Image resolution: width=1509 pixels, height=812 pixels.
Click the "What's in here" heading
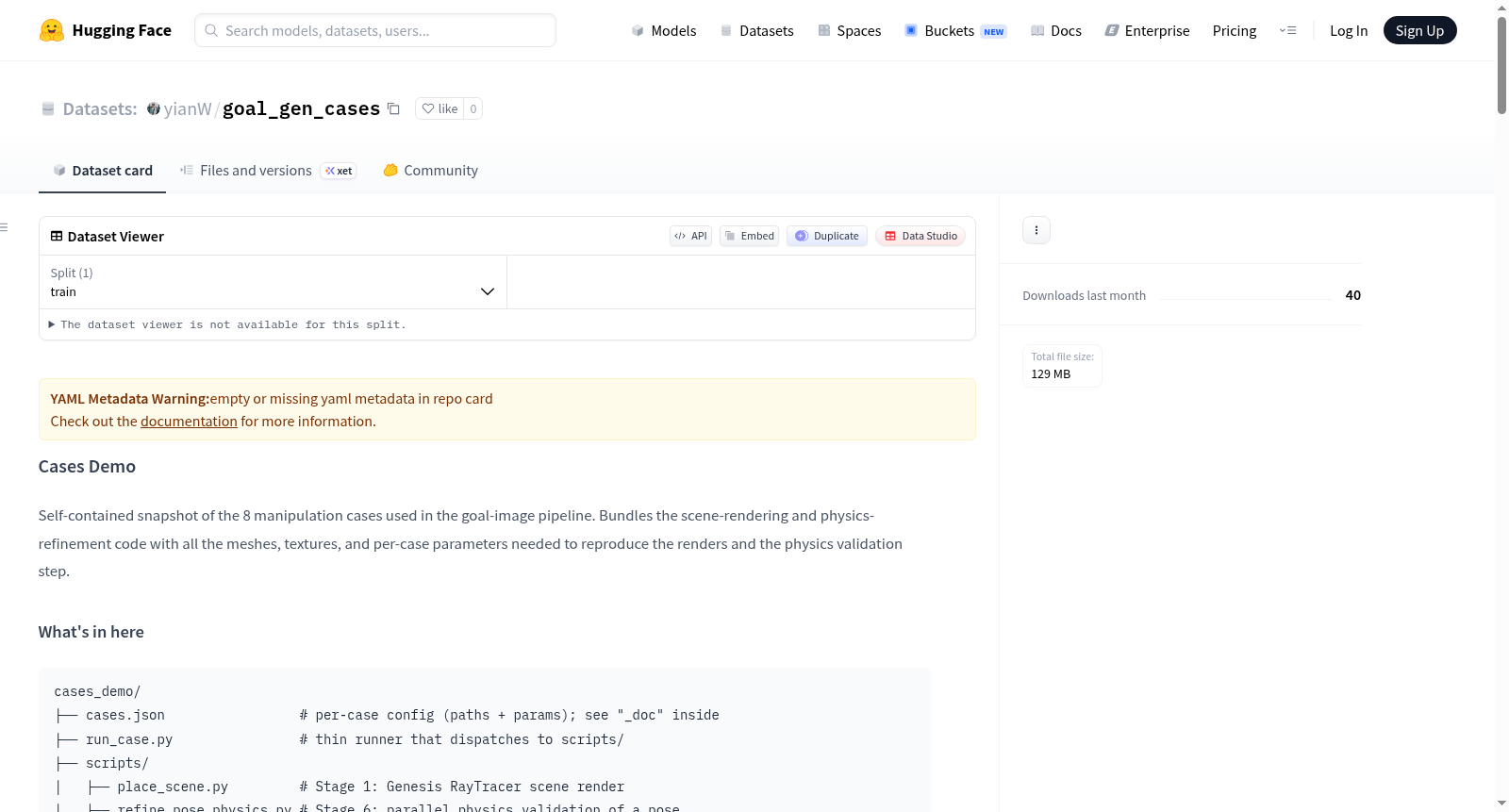91,632
